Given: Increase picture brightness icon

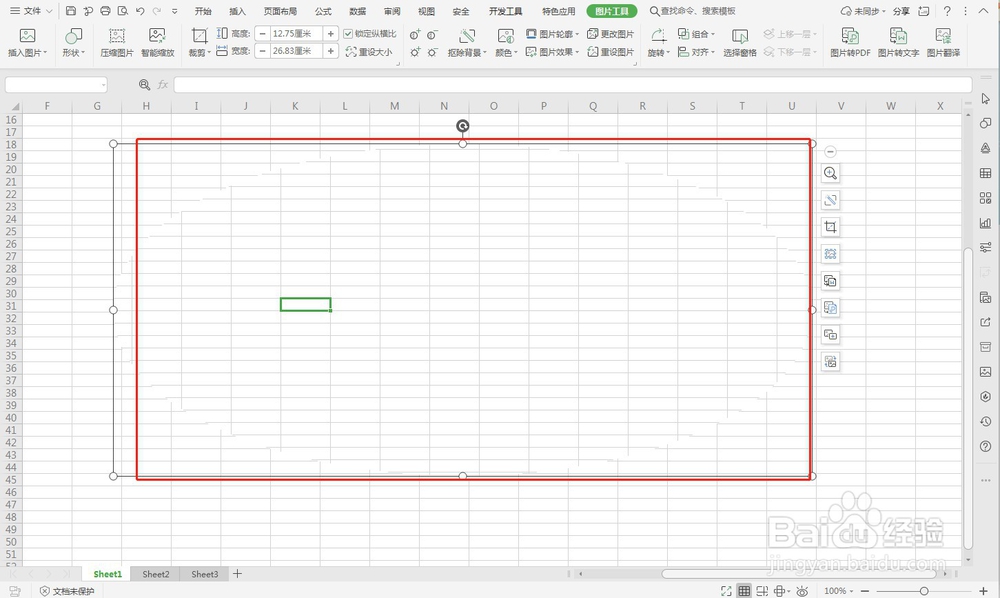Looking at the screenshot, I should coord(415,52).
